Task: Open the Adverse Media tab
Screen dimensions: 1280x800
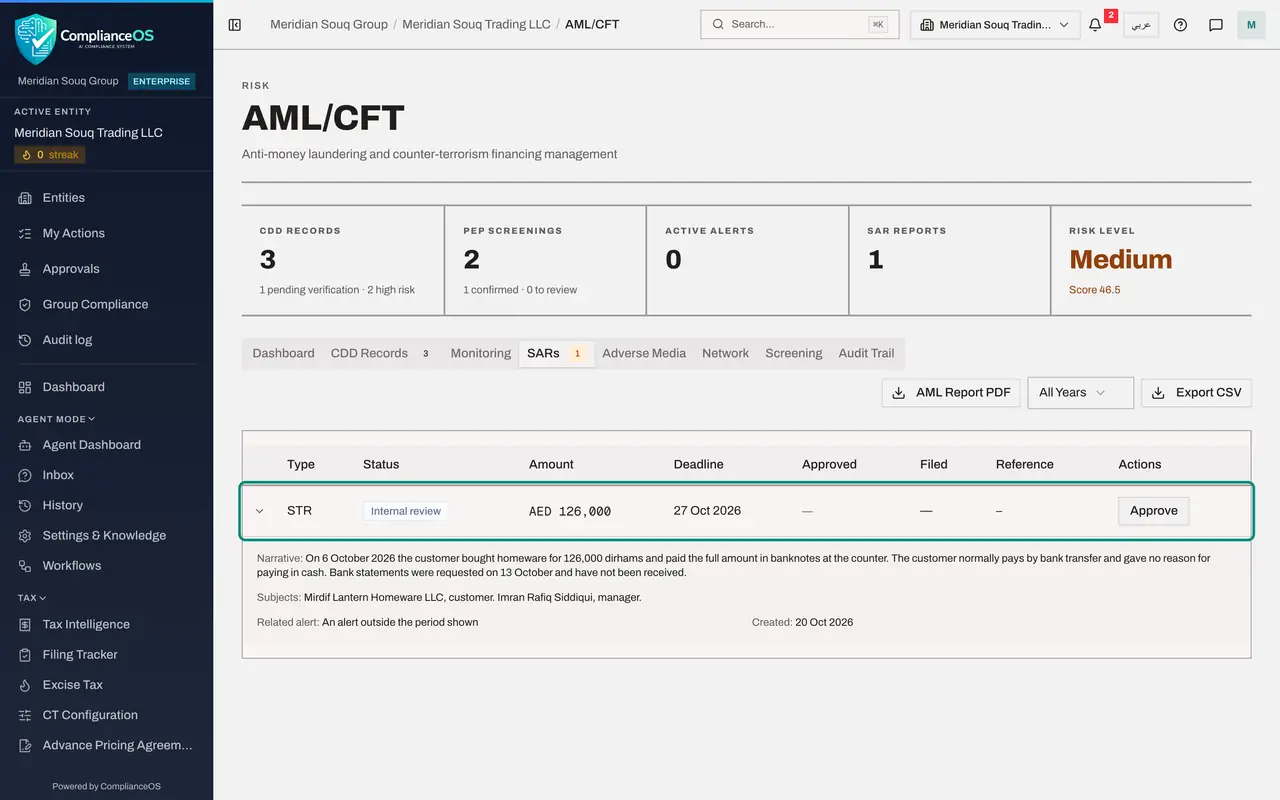Action: [x=644, y=353]
